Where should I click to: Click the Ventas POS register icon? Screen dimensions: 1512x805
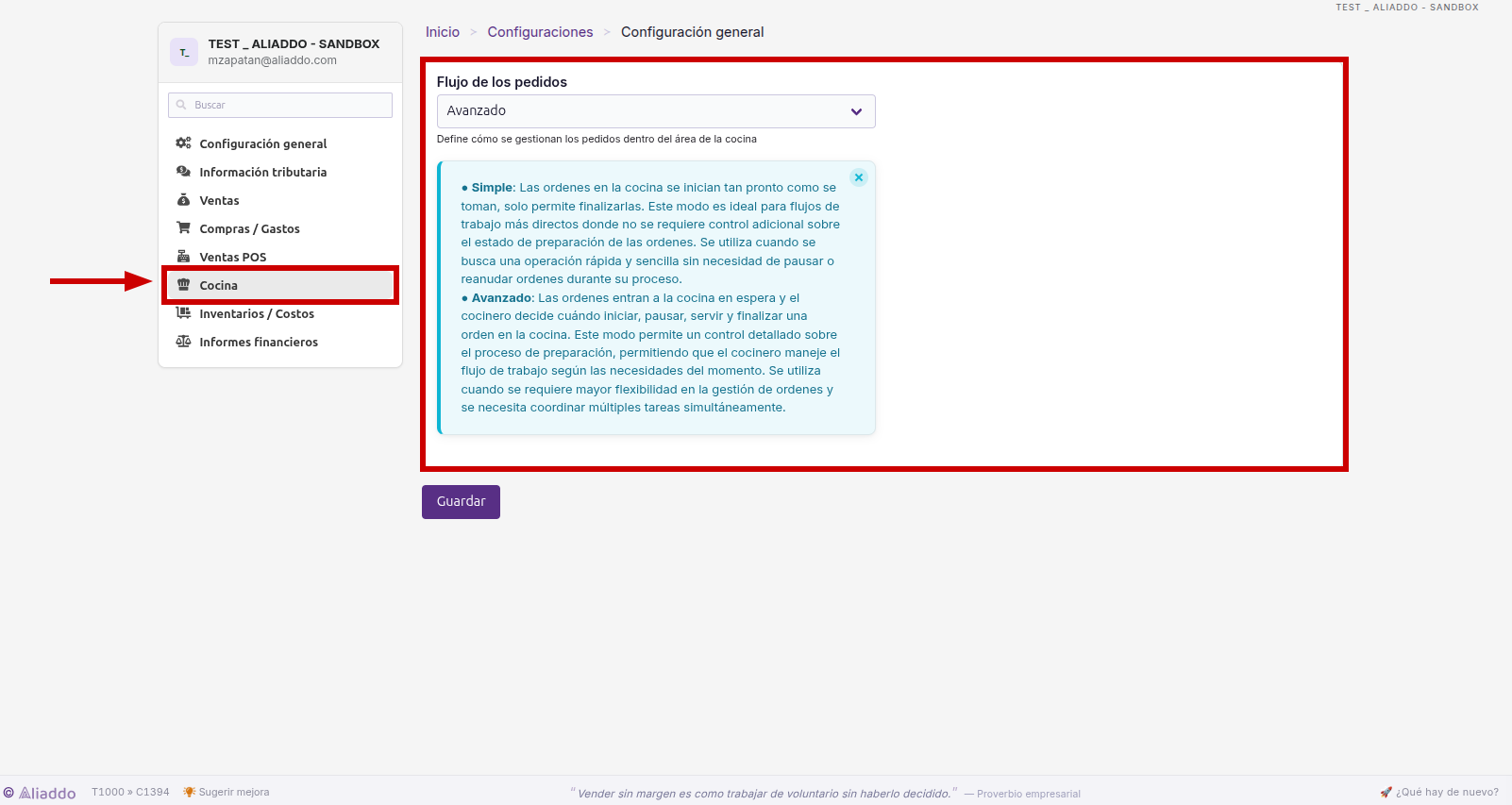click(x=183, y=257)
